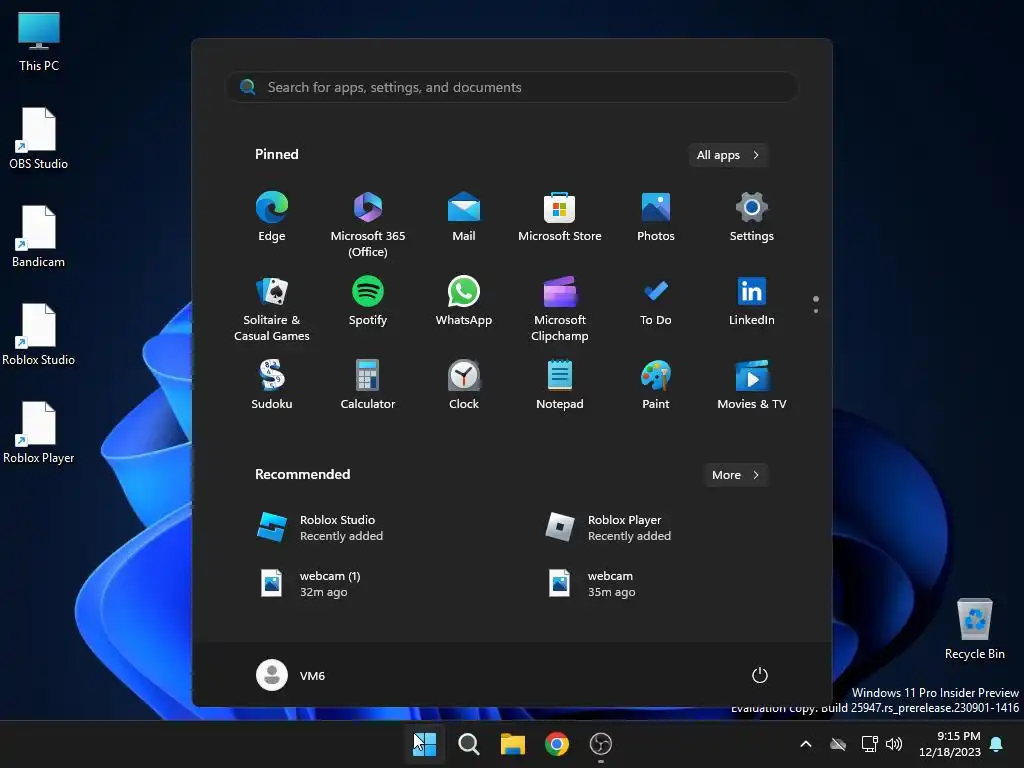Select the Roblox Studio desktop shortcut
The height and width of the screenshot is (768, 1024).
pyautogui.click(x=39, y=334)
